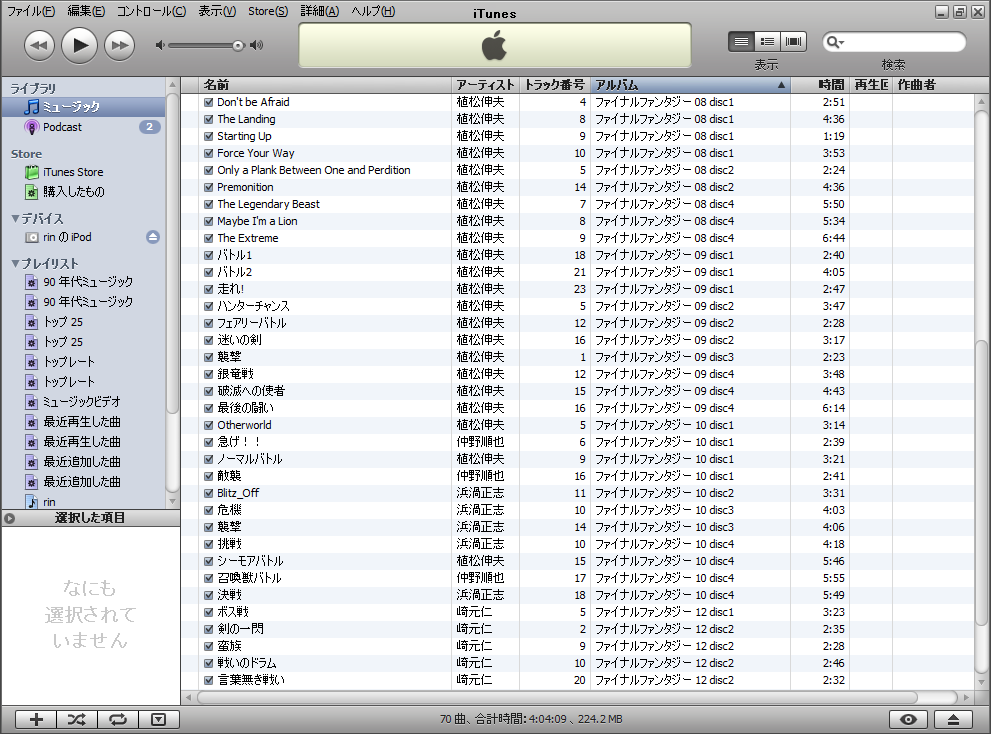
Task: Select Only a Plank Between One and Perdition
Action: pyautogui.click(x=313, y=170)
